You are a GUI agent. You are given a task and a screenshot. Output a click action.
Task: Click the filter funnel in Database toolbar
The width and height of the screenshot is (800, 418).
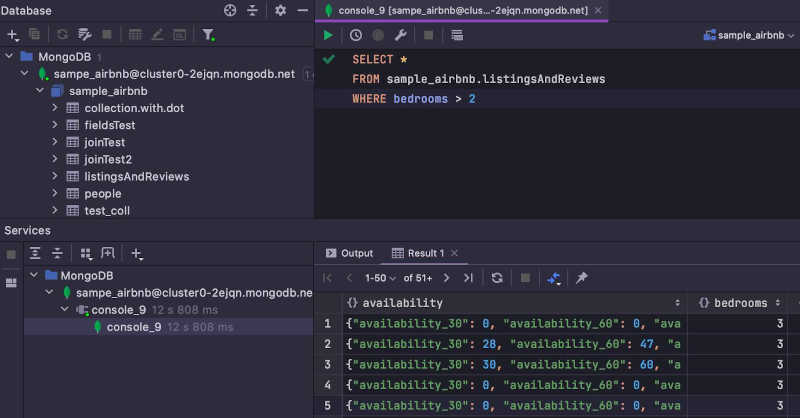click(x=208, y=35)
